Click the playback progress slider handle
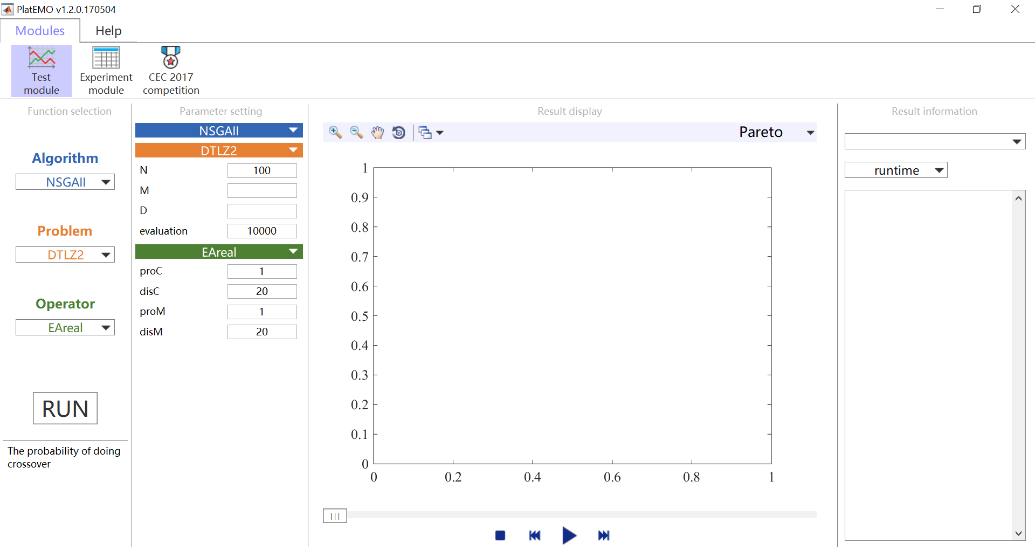Viewport: 1035px width, 550px height. 335,516
